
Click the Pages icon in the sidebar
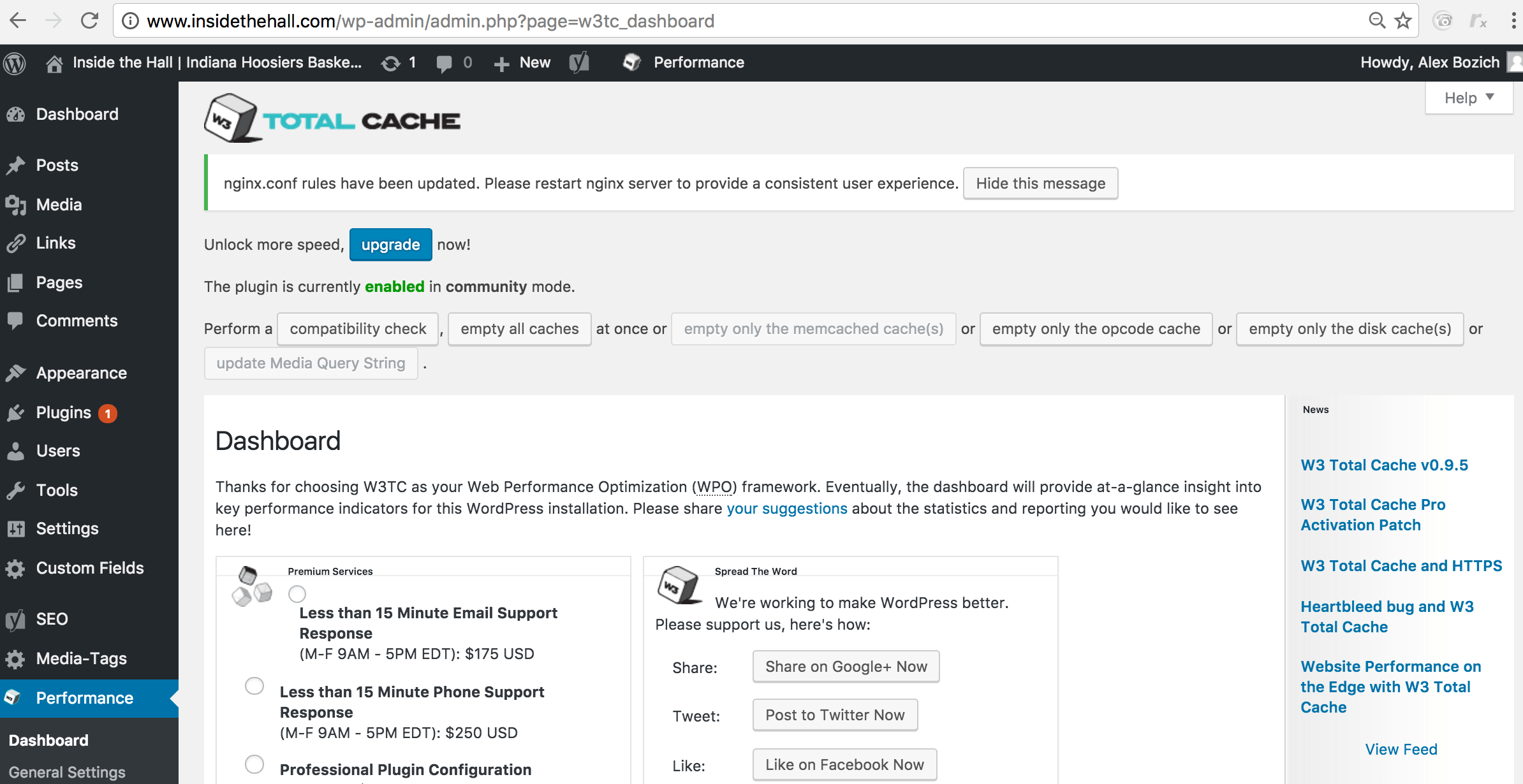pos(16,282)
